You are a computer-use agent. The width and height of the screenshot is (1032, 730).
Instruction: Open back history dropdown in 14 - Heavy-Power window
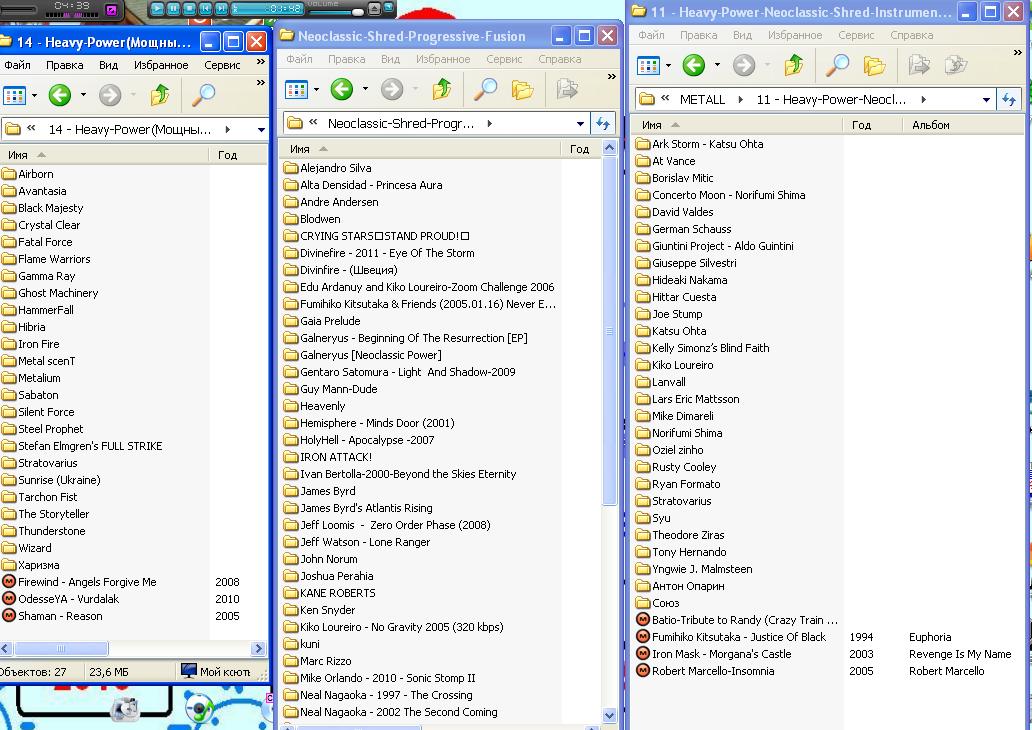tap(83, 95)
